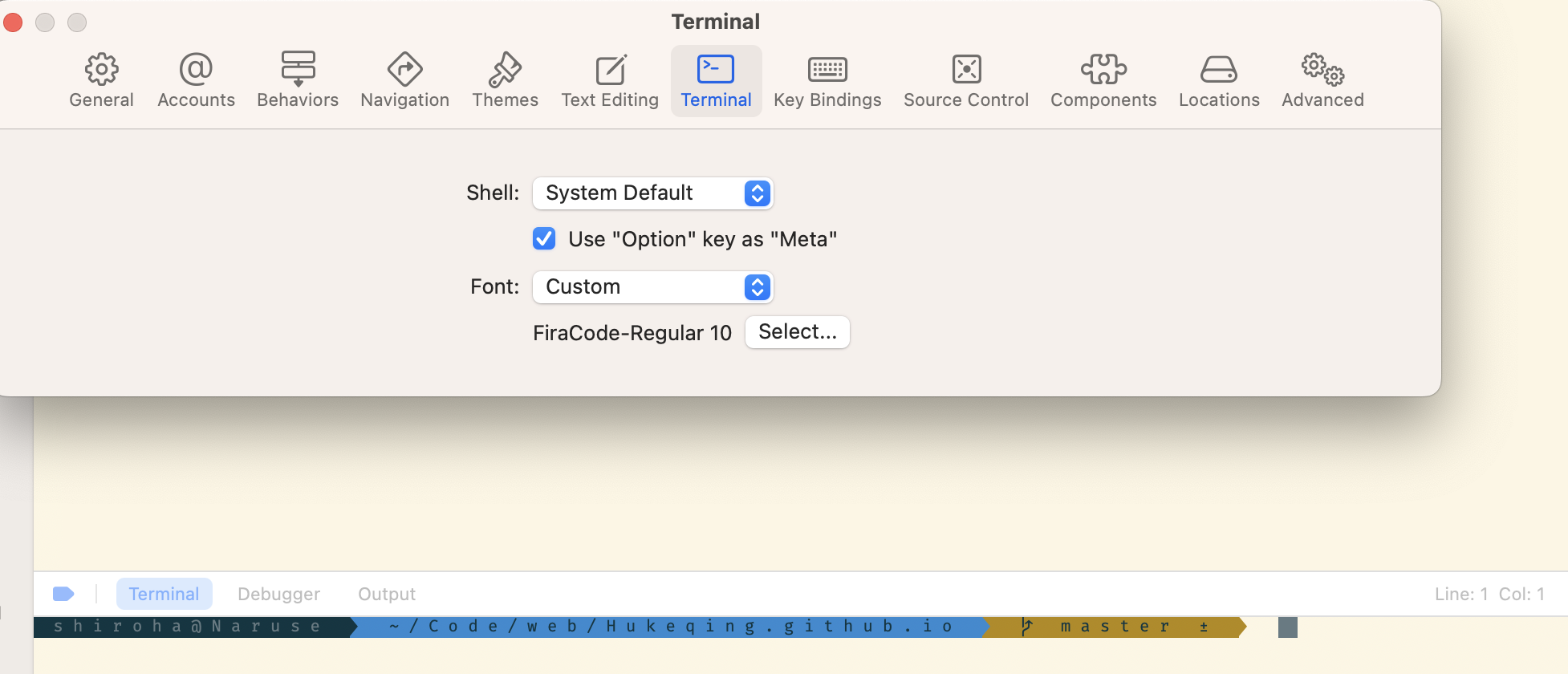This screenshot has width=1568, height=674.
Task: Switch to the Behaviors preferences pane
Action: 298,80
